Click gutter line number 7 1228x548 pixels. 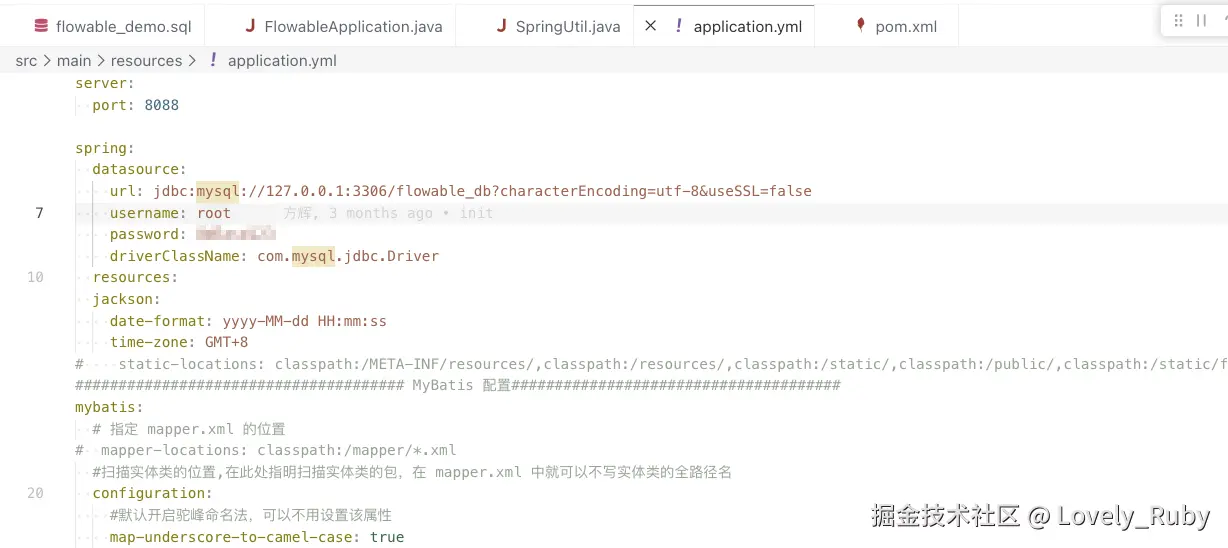coord(39,213)
